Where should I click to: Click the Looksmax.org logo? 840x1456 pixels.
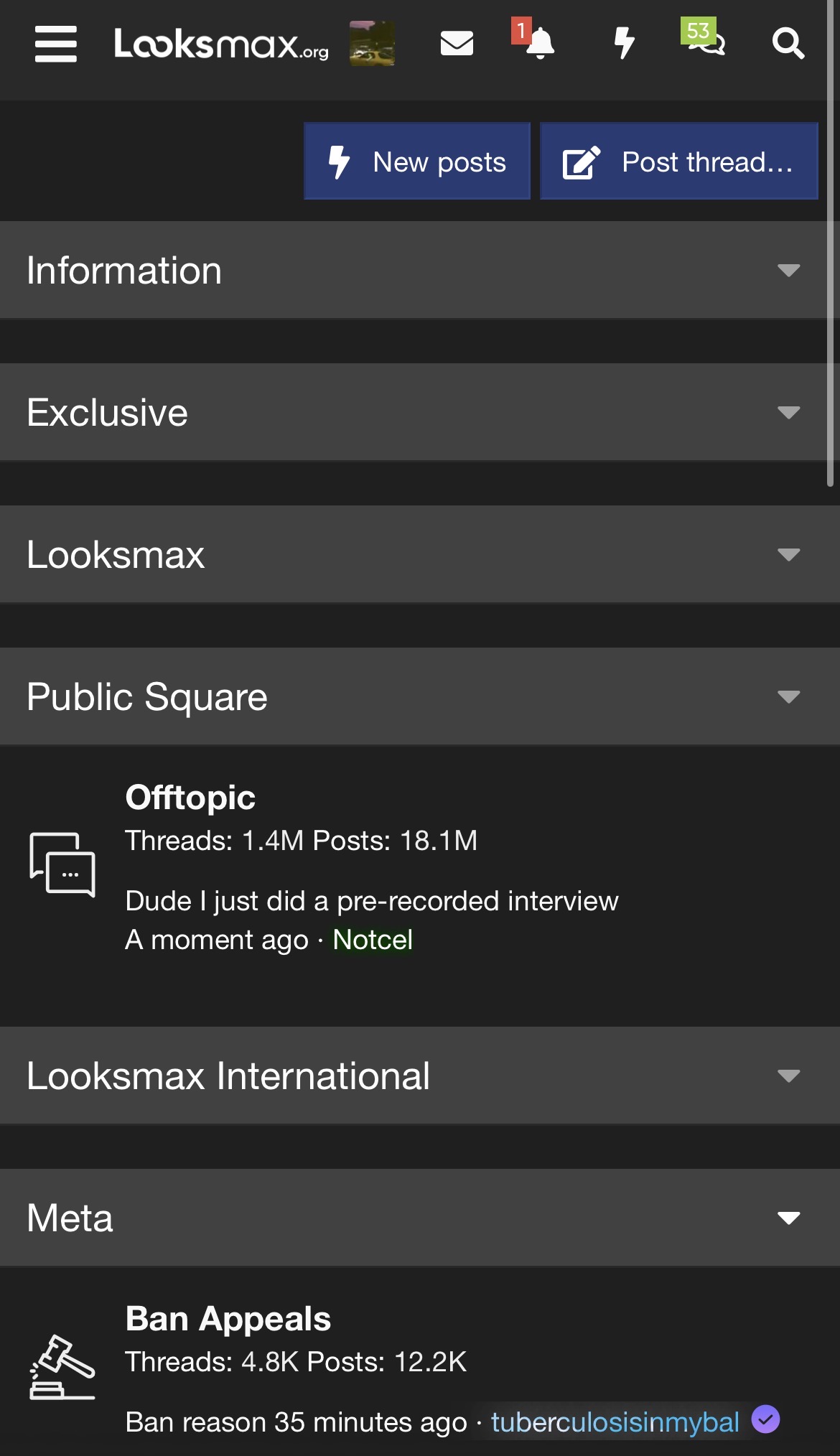tap(221, 45)
